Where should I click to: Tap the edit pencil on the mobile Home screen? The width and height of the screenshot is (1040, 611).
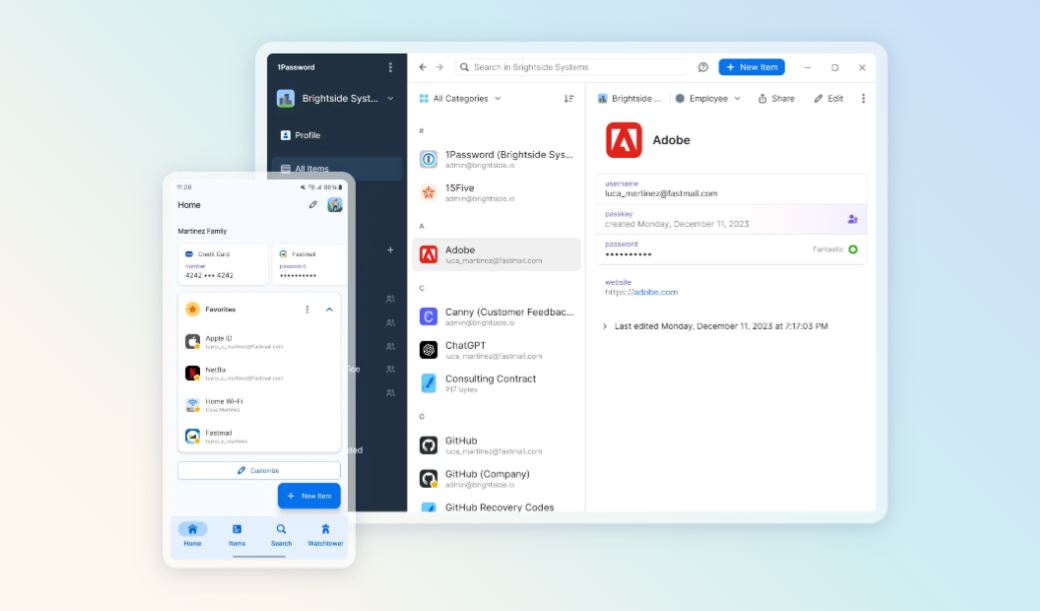click(x=311, y=204)
